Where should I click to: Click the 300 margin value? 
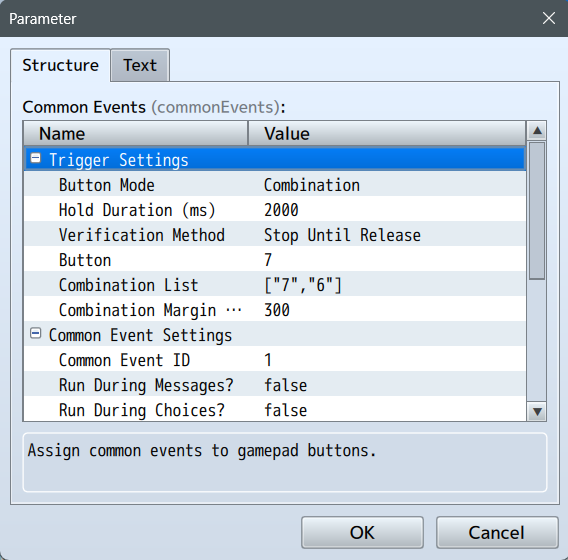277,310
